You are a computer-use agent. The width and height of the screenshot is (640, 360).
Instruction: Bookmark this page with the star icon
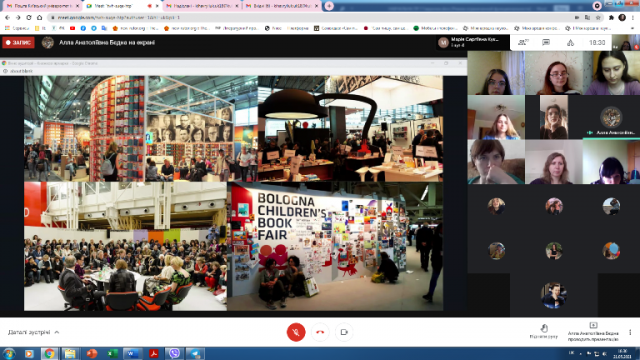coord(598,18)
